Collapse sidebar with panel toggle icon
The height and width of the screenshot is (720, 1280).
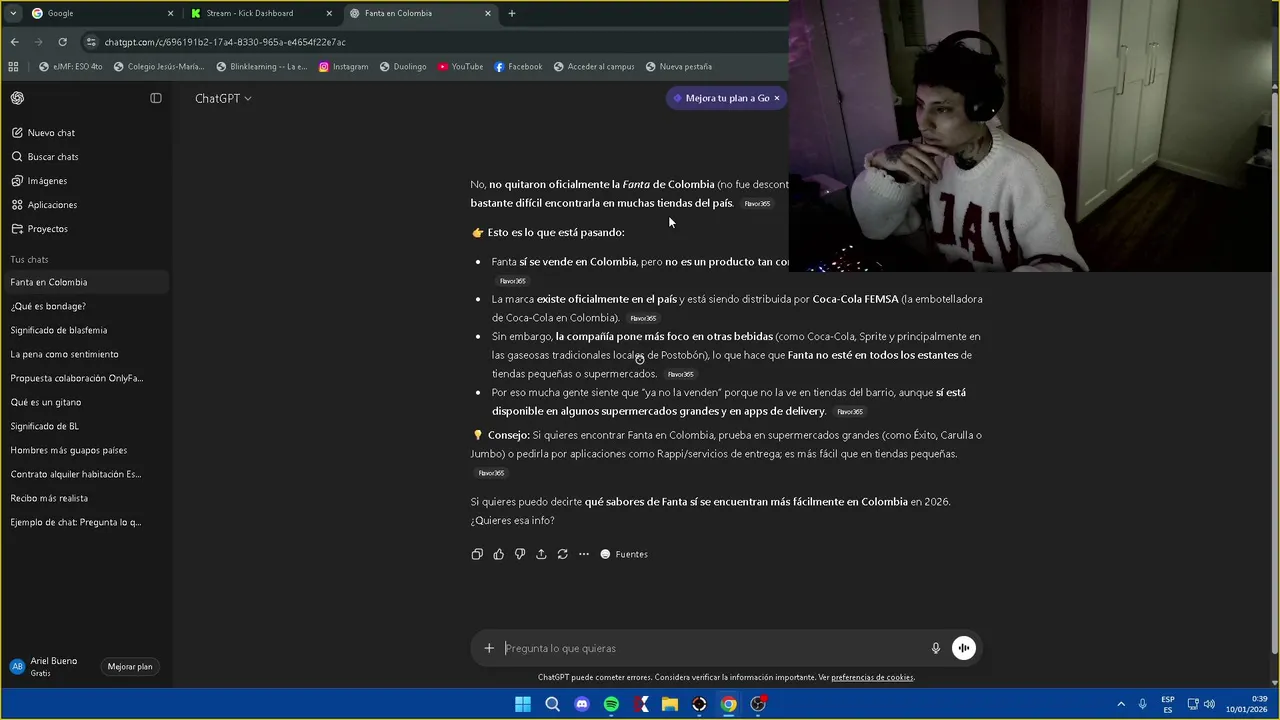coord(156,98)
